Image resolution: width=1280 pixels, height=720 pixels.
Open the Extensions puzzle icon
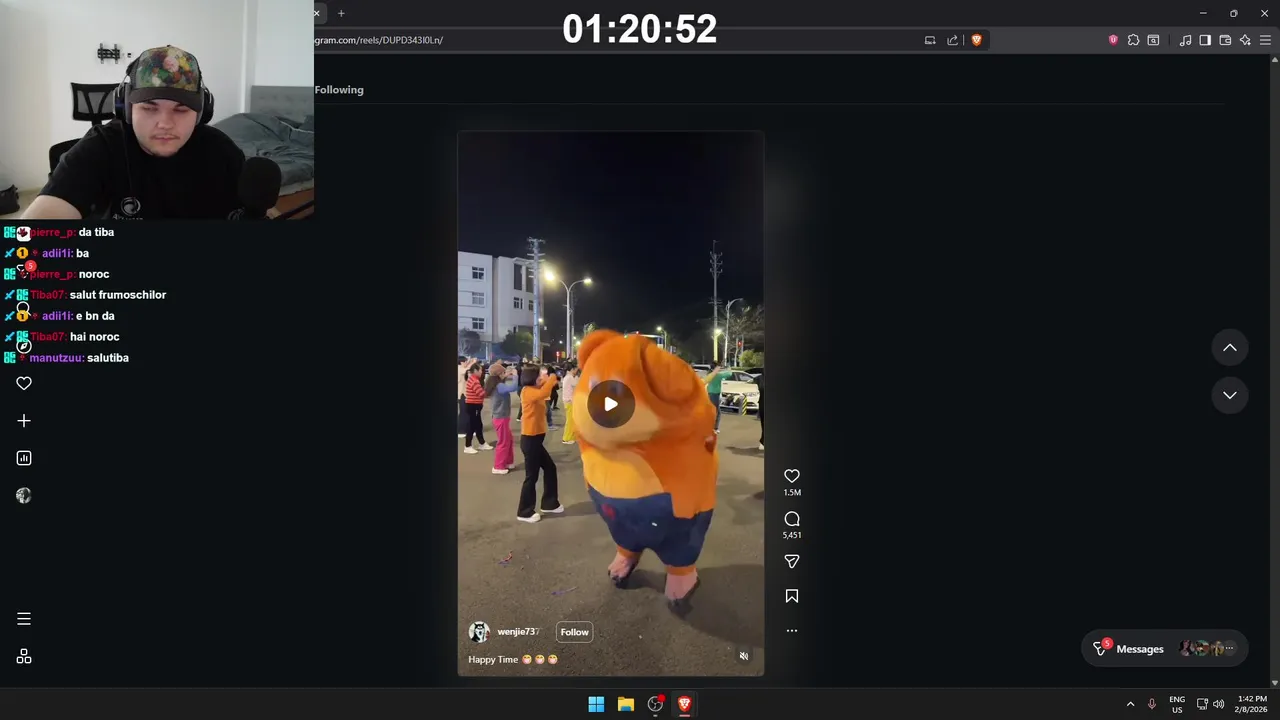[x=1133, y=40]
